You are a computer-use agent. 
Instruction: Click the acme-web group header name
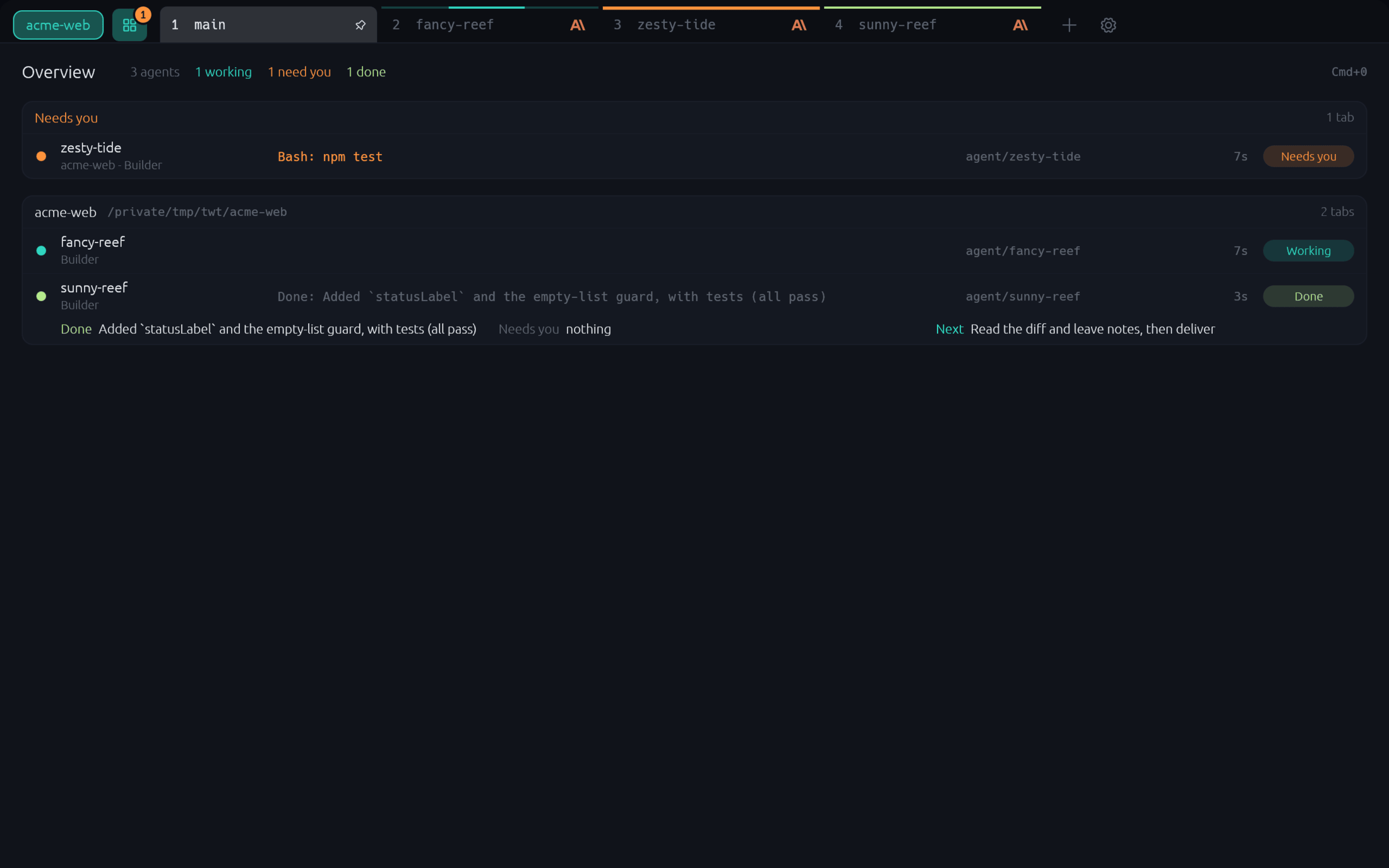pos(66,212)
